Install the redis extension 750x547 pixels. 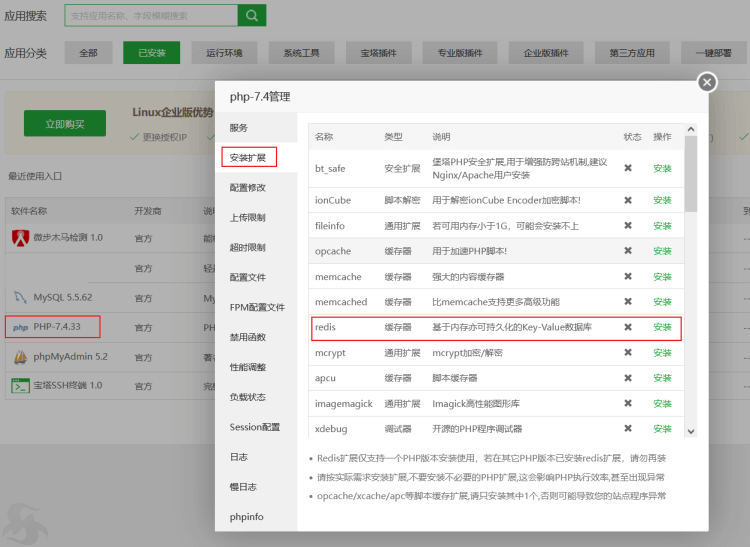pyautogui.click(x=662, y=327)
